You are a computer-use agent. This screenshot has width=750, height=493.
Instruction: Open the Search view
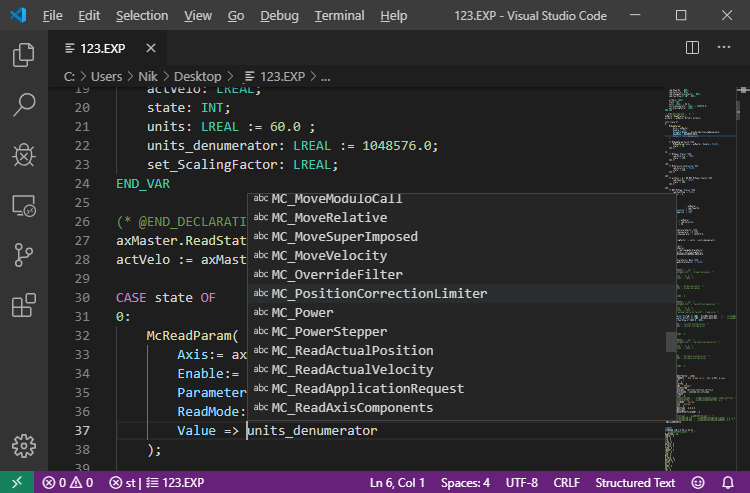24,104
